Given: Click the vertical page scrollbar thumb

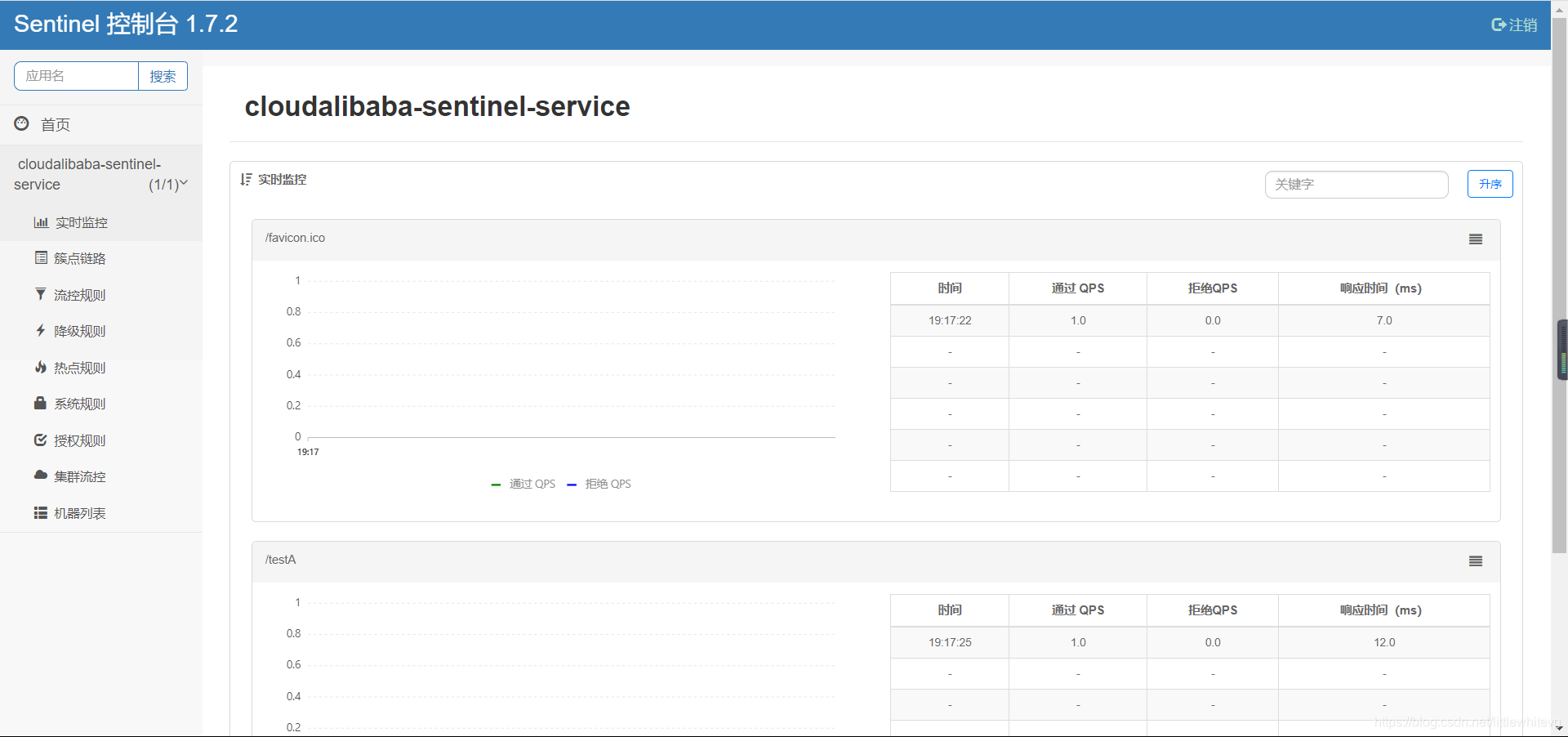Looking at the screenshot, I should click(1559, 286).
